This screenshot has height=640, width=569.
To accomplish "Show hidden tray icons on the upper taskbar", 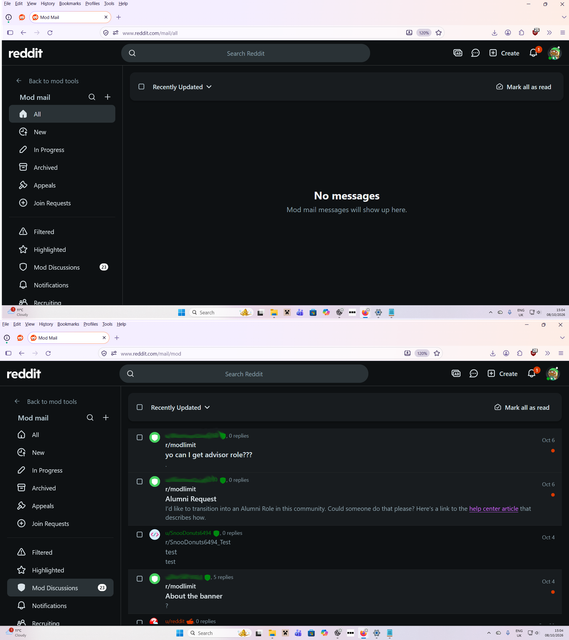I will [x=491, y=312].
